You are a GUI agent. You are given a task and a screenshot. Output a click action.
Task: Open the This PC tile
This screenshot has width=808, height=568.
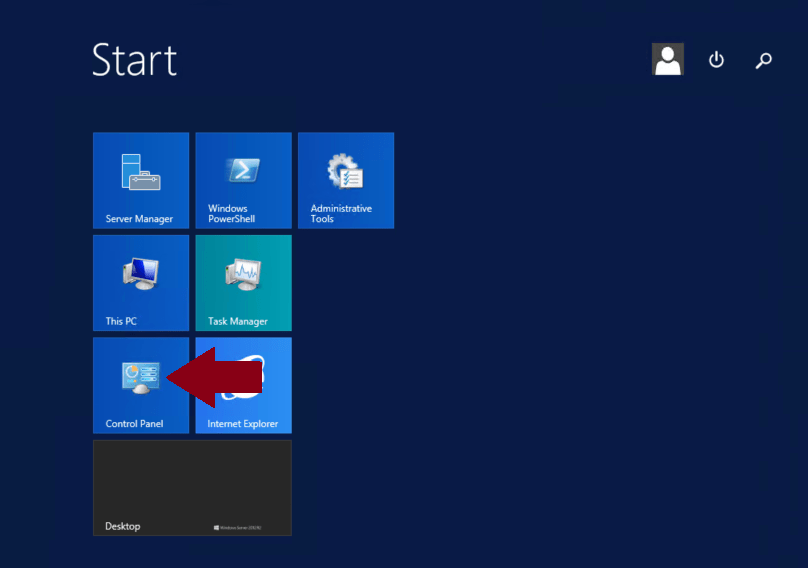(141, 283)
